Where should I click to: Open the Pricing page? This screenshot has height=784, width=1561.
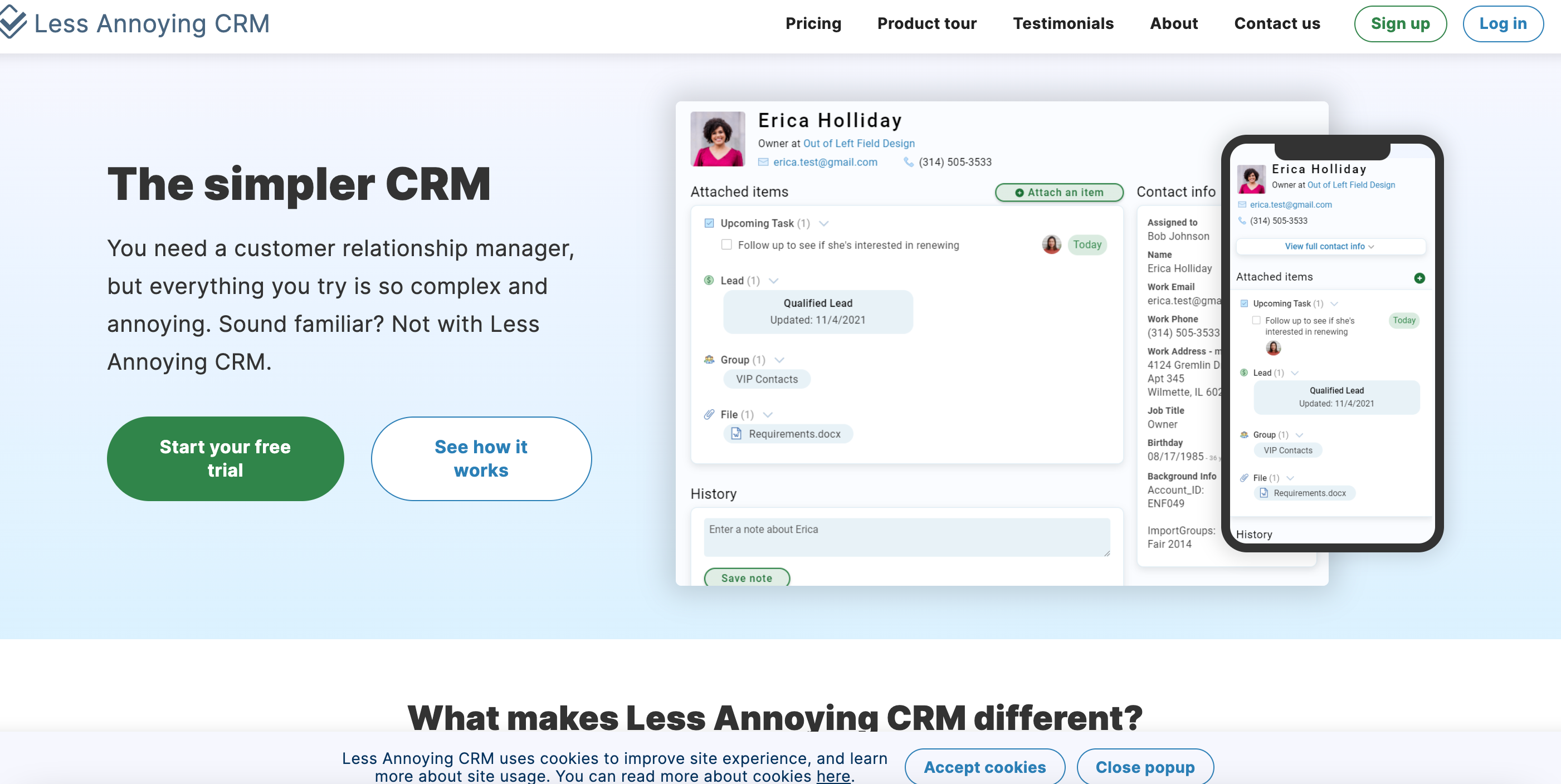point(813,23)
